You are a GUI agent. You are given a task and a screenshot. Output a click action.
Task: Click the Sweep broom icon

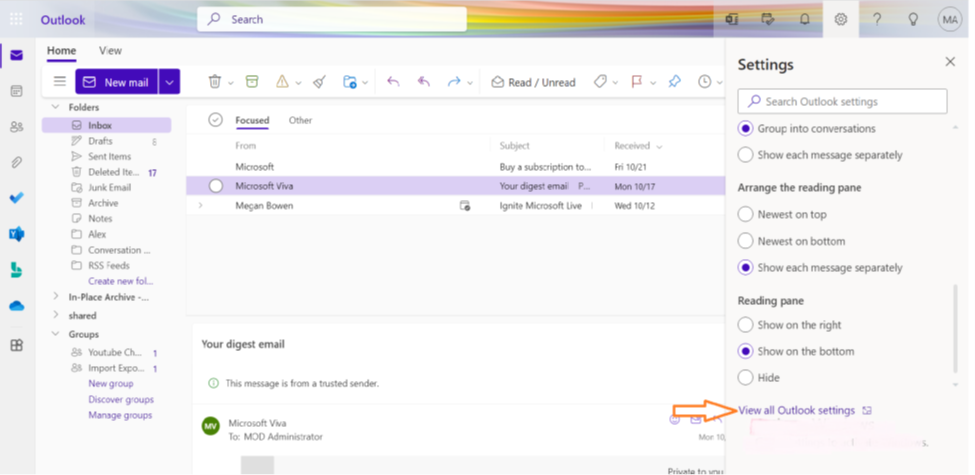320,81
